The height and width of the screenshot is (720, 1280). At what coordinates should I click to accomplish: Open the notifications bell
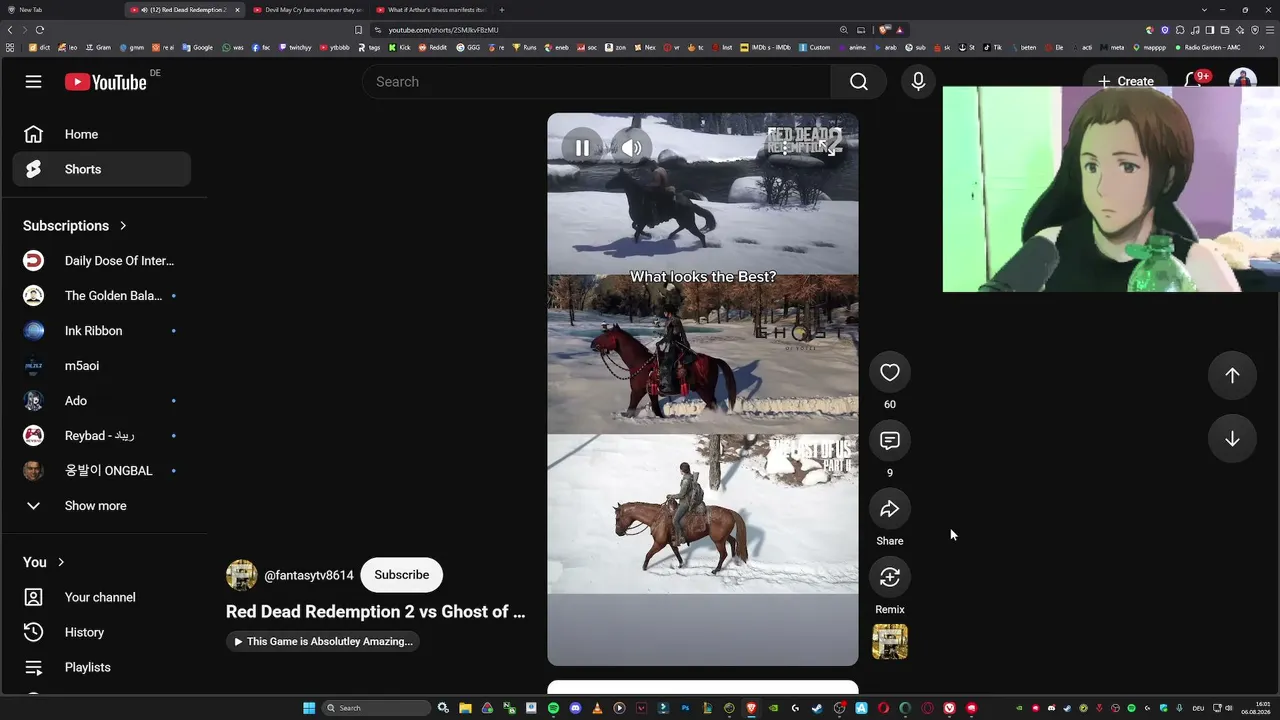pyautogui.click(x=1195, y=80)
